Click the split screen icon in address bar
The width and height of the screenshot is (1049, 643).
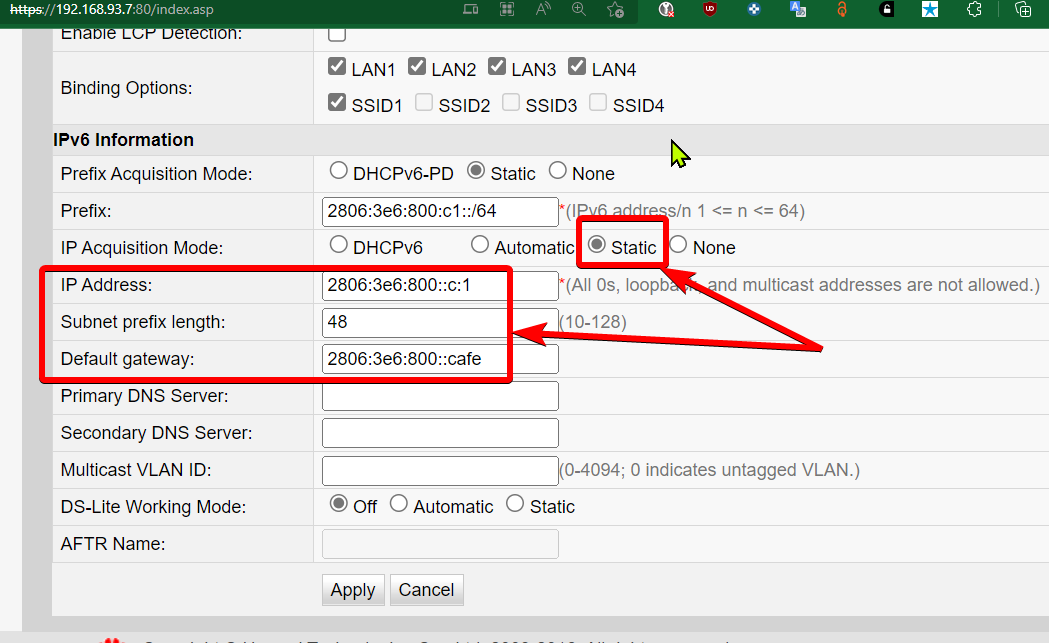click(471, 10)
